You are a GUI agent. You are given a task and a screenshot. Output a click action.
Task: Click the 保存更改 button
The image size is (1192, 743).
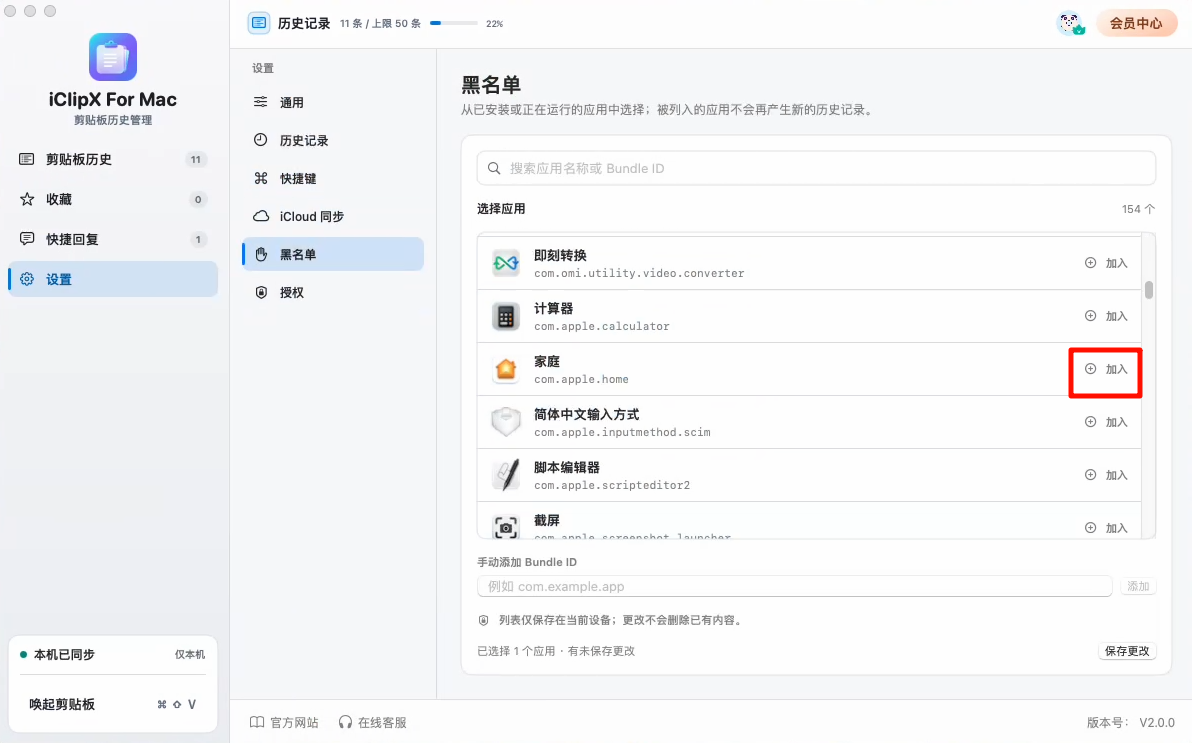pyautogui.click(x=1127, y=651)
